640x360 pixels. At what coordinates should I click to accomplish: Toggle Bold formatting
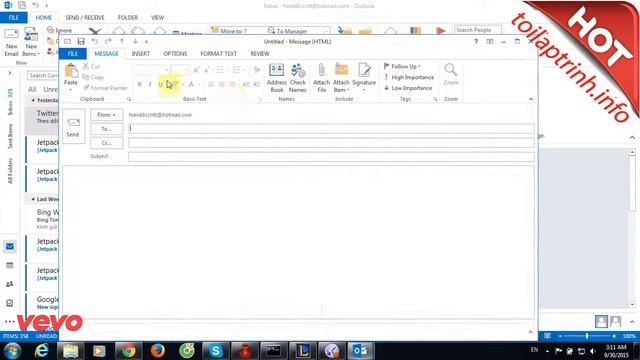(140, 84)
